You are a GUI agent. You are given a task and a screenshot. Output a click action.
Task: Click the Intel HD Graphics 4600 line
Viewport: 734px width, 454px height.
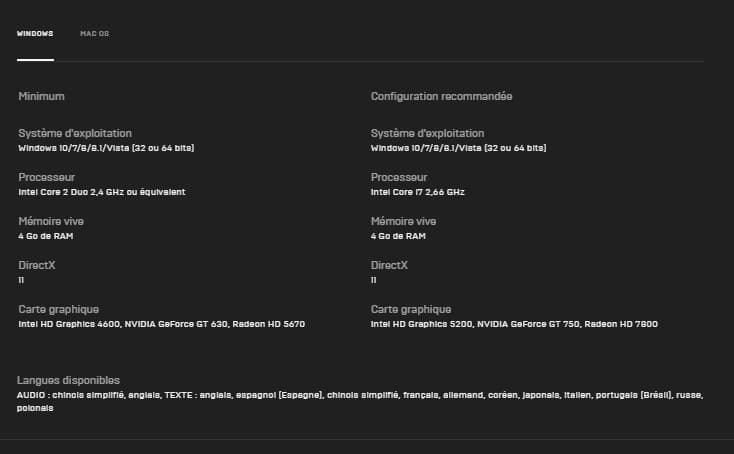pos(161,324)
